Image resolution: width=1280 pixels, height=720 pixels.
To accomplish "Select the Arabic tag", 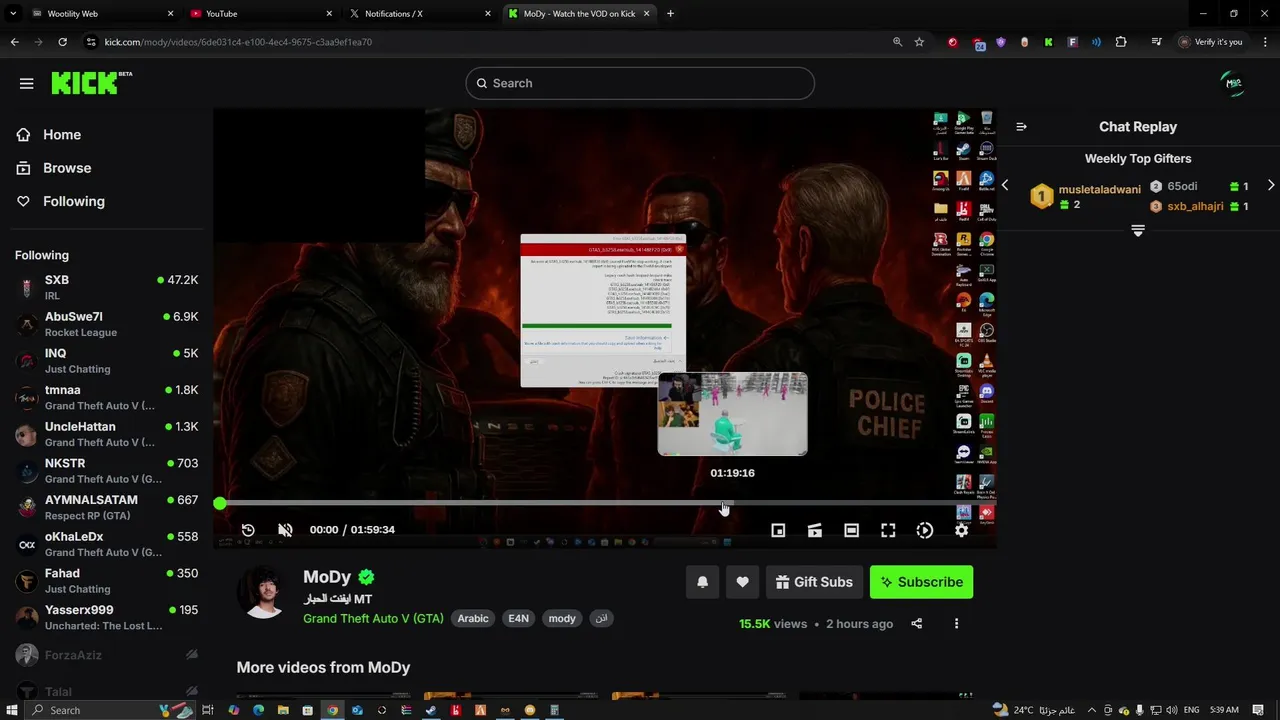I will pyautogui.click(x=473, y=619).
